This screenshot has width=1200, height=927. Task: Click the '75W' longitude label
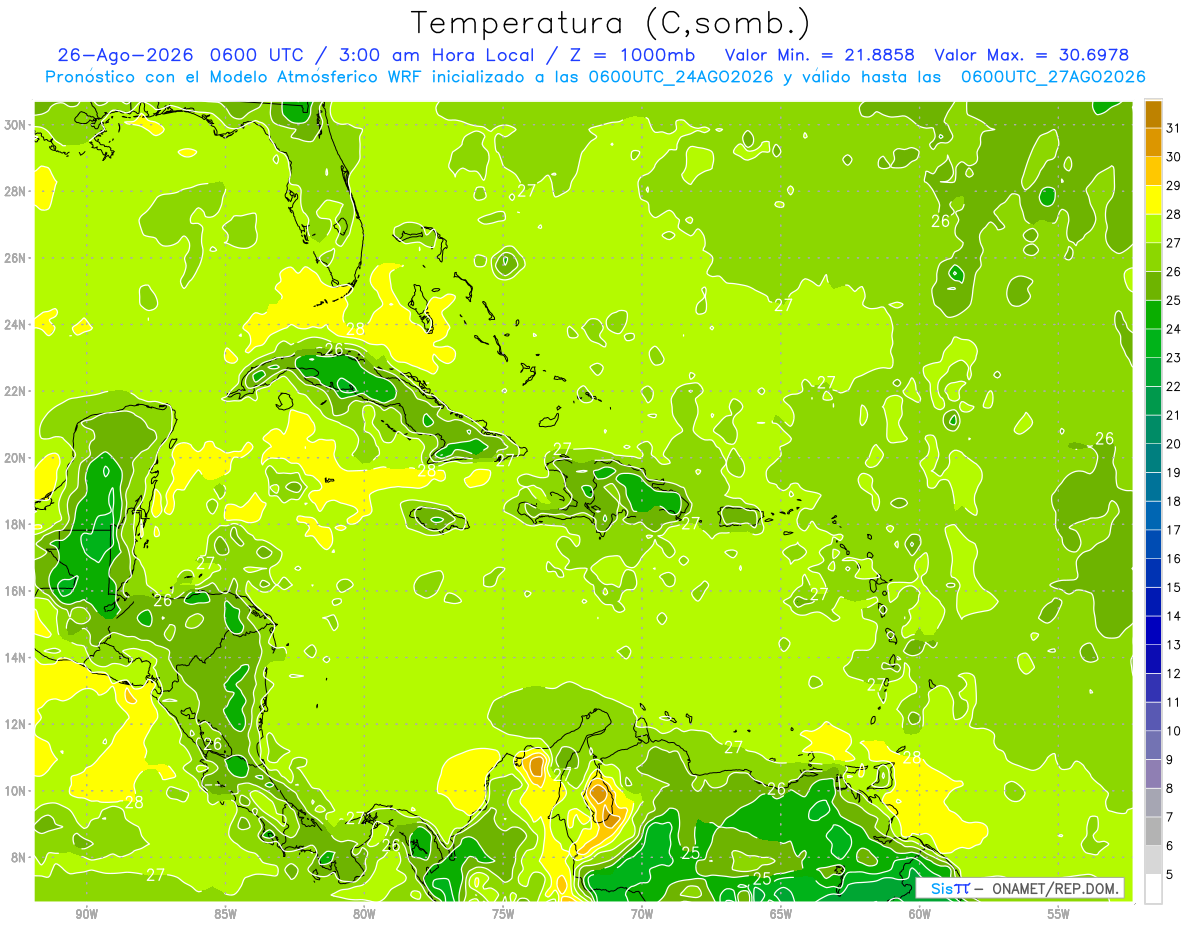(503, 914)
